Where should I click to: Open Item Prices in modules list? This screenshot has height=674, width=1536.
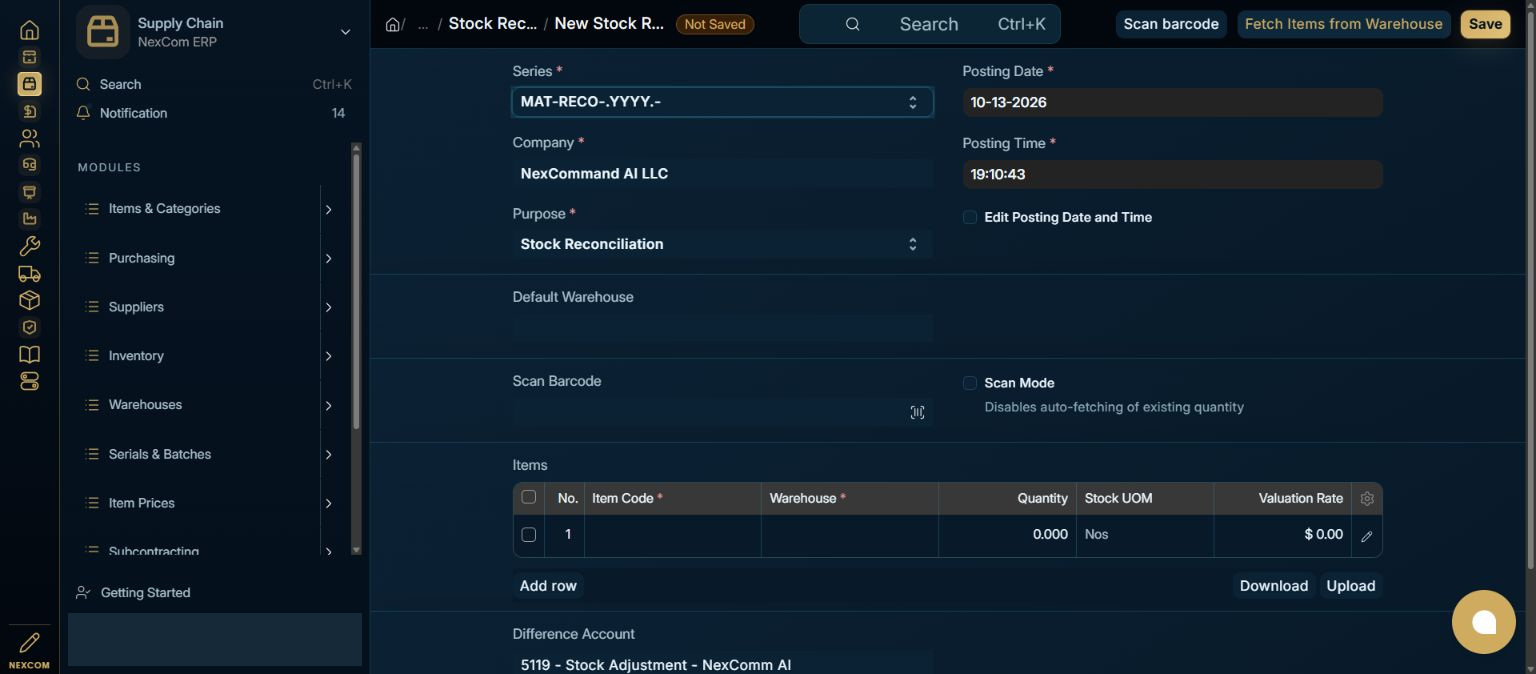pyautogui.click(x=141, y=503)
